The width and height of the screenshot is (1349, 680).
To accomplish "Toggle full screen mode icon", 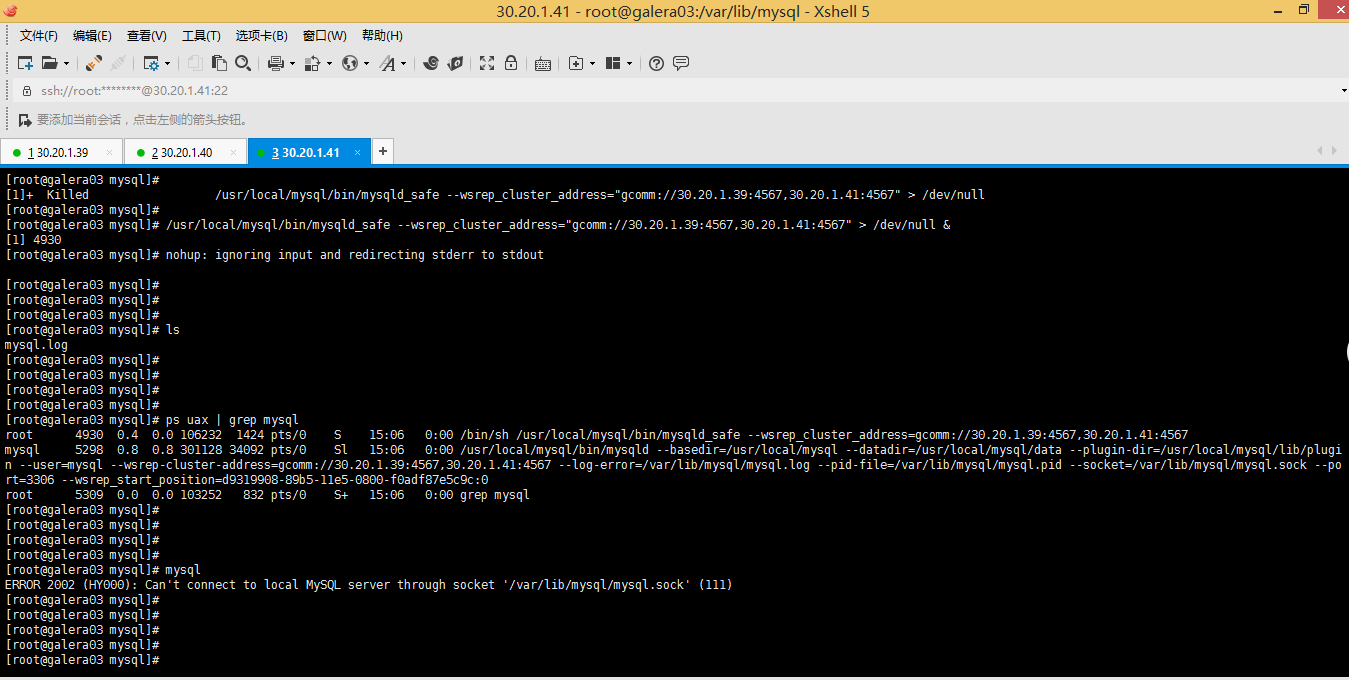I will coord(487,63).
